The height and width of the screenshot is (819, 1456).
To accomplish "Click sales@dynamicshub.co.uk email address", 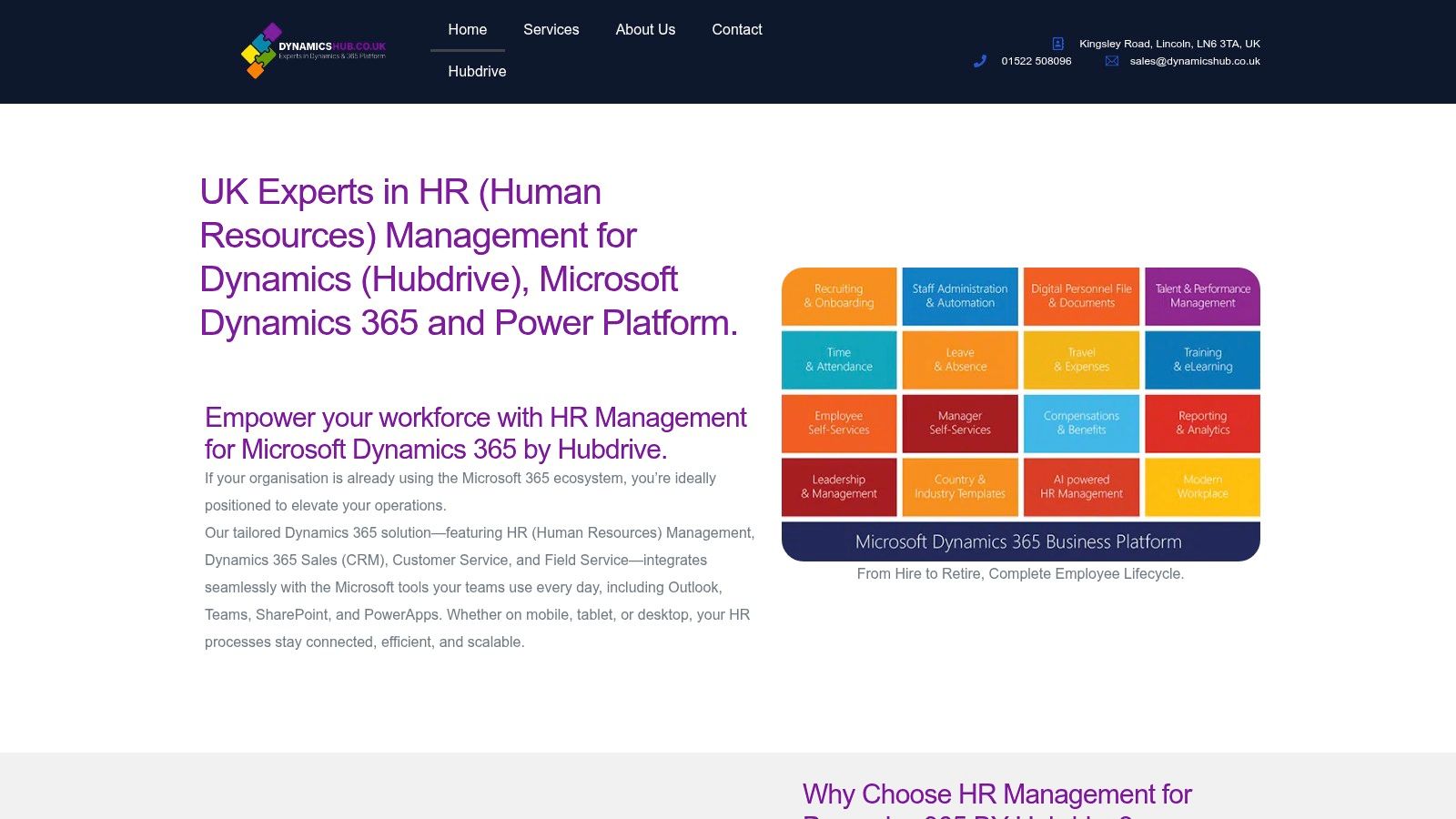I will coord(1195,61).
